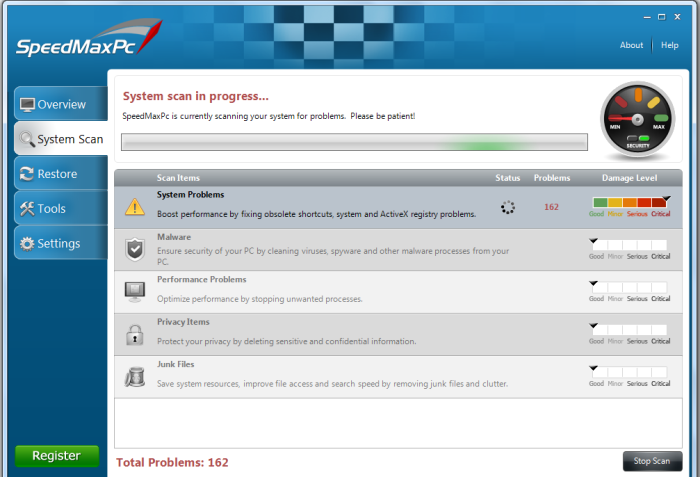Click the green Register button
Image resolution: width=700 pixels, height=477 pixels.
[57, 456]
